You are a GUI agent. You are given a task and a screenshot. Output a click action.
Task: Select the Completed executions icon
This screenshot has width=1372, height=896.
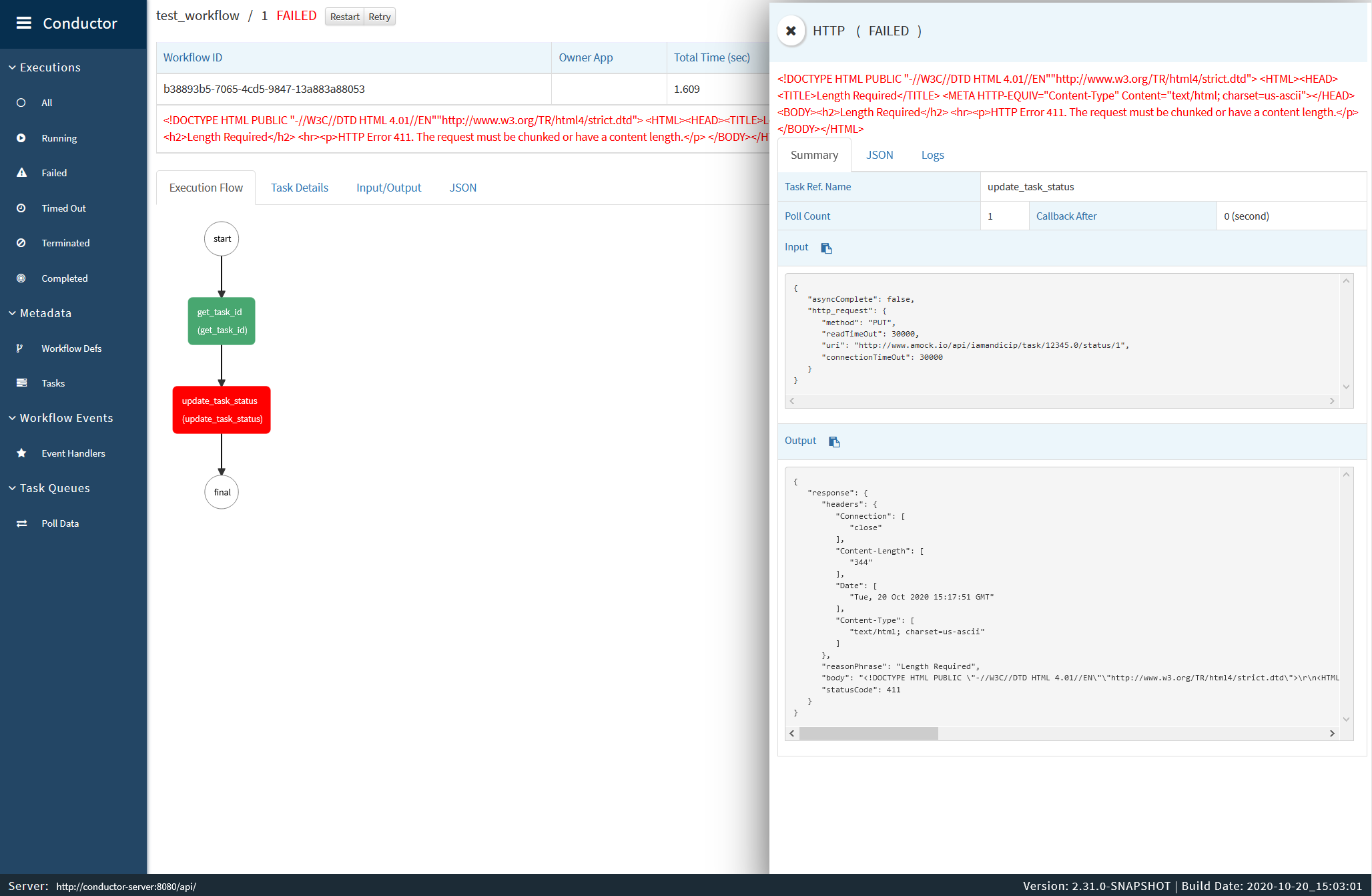[22, 278]
